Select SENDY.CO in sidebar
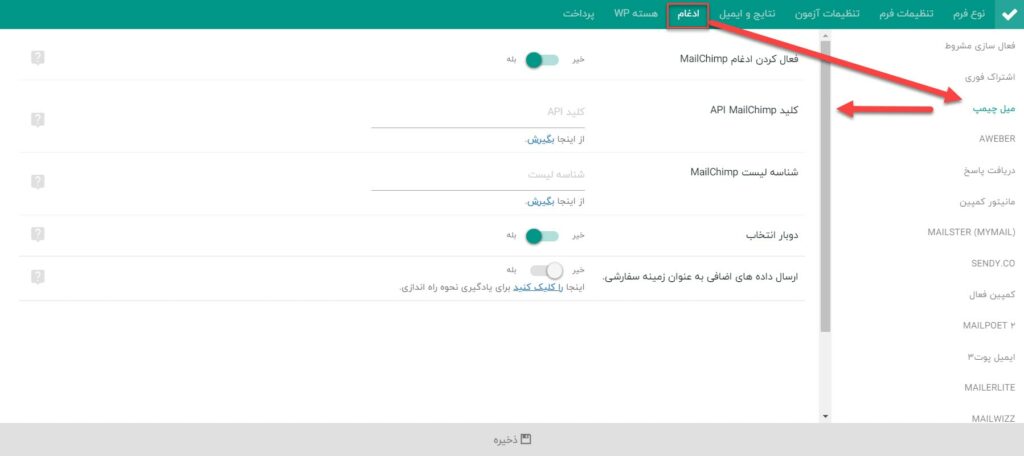Screen dimensions: 1024x456 (993, 263)
